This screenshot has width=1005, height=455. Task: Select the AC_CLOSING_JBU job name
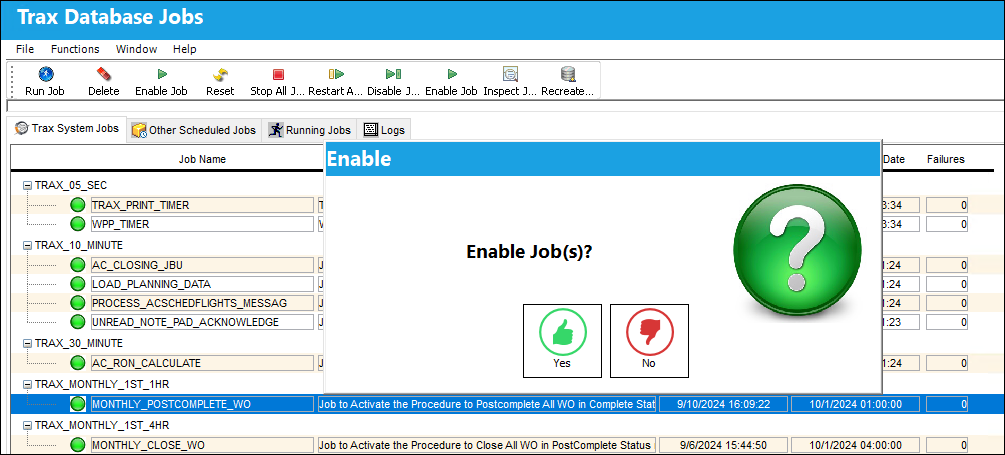[203, 265]
